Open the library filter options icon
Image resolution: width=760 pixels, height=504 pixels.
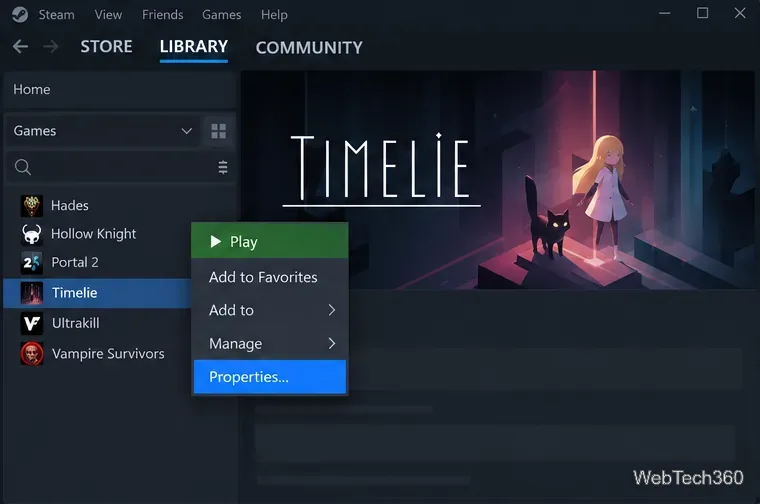click(223, 167)
